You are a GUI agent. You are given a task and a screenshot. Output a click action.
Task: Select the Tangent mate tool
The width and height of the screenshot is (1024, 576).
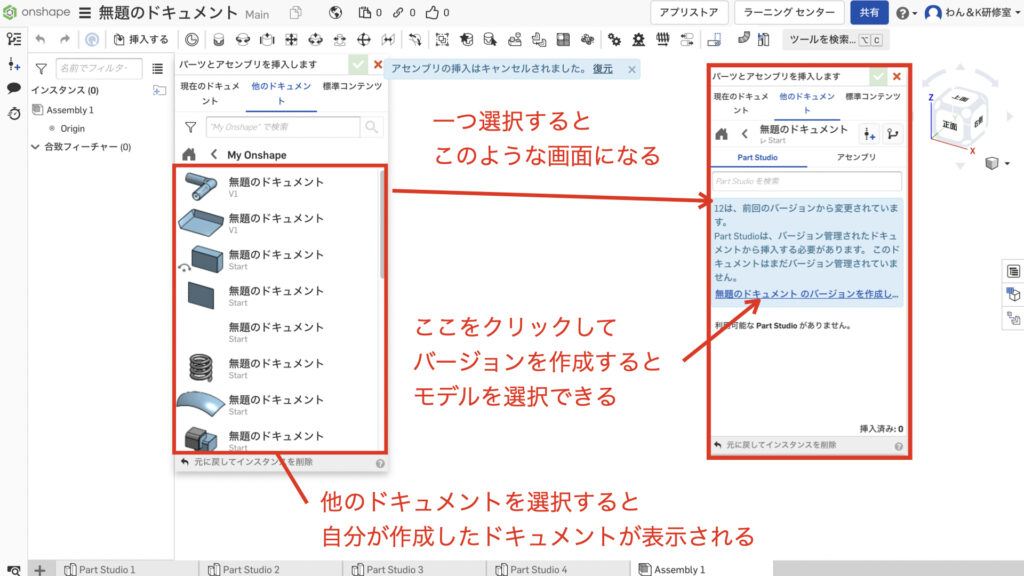pyautogui.click(x=415, y=40)
